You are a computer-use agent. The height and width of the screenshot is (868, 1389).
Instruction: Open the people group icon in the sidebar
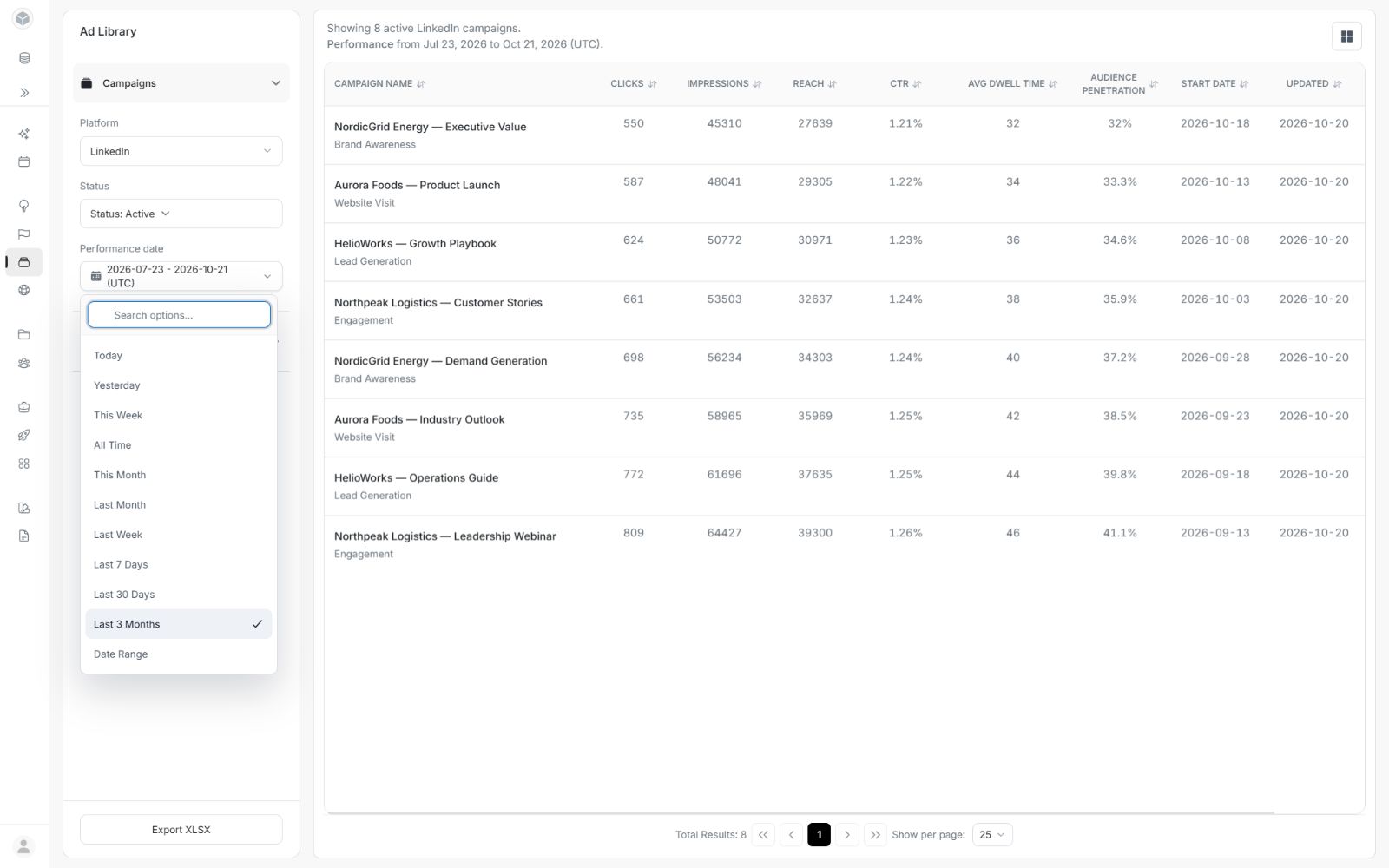(x=24, y=364)
